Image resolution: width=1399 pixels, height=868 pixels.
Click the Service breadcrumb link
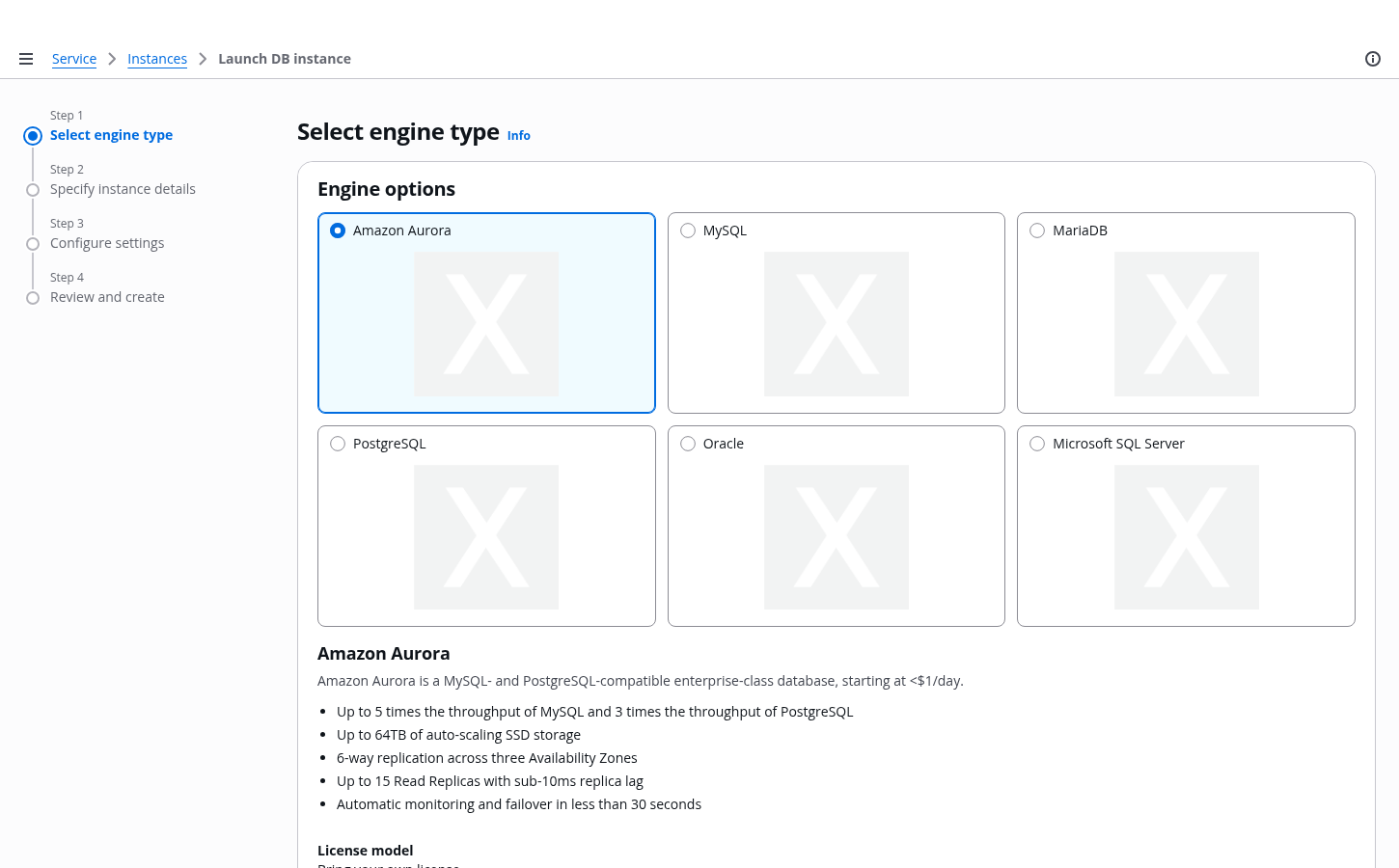74,59
